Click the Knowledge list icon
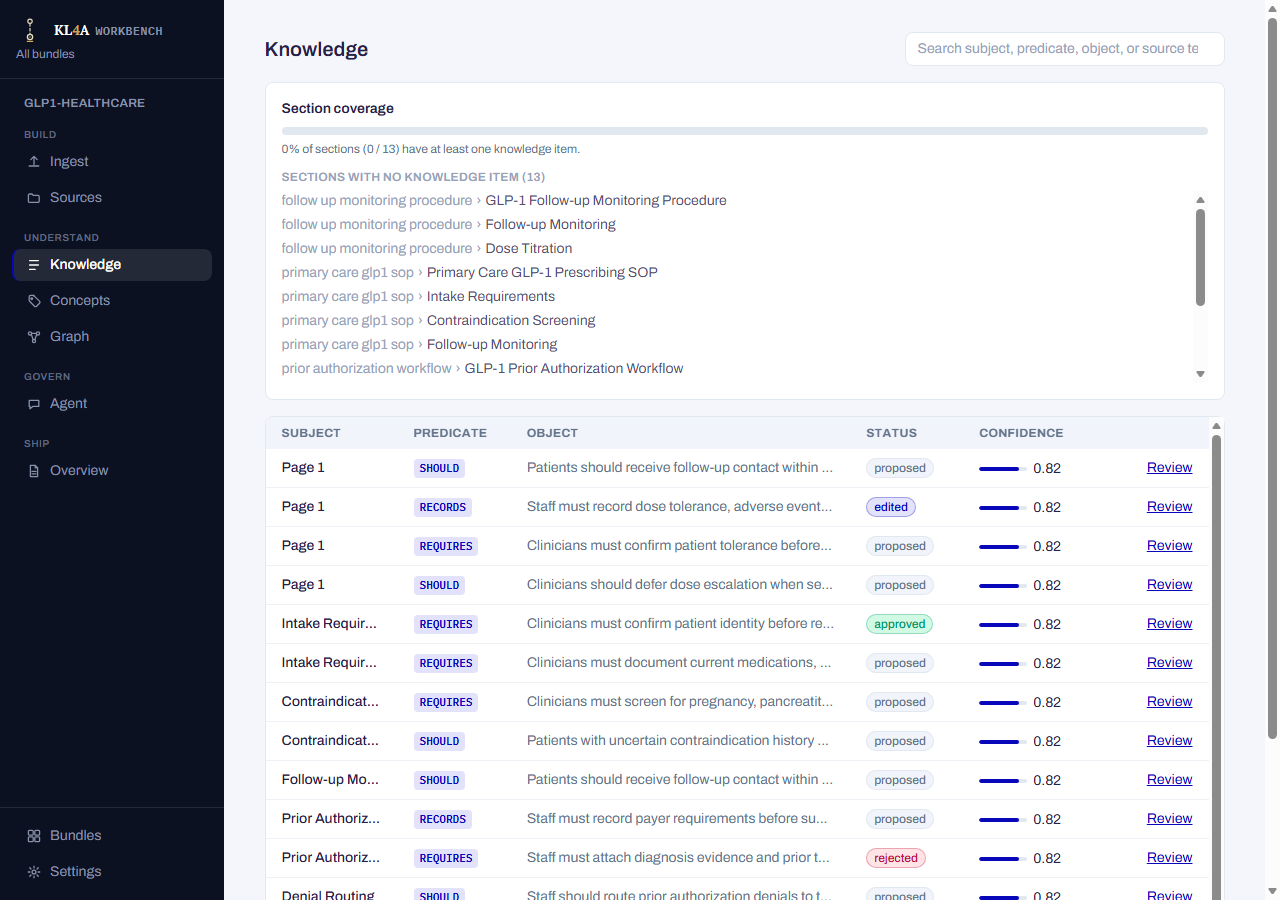1280x900 pixels. (34, 265)
